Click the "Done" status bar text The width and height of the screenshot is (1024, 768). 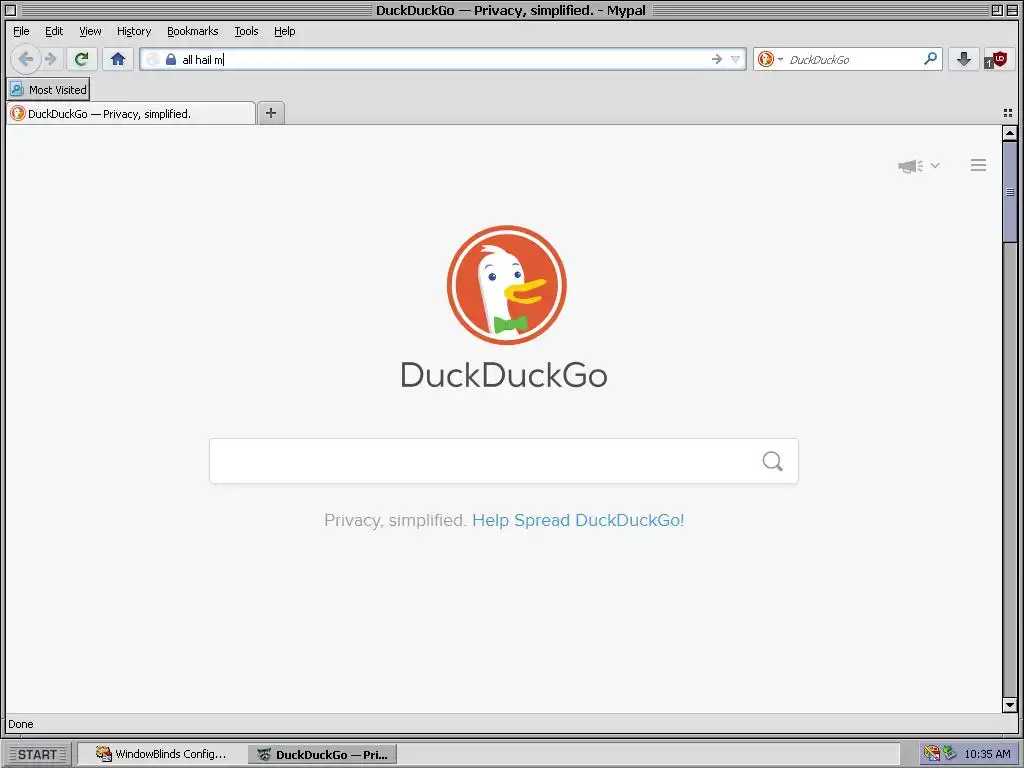(21, 724)
